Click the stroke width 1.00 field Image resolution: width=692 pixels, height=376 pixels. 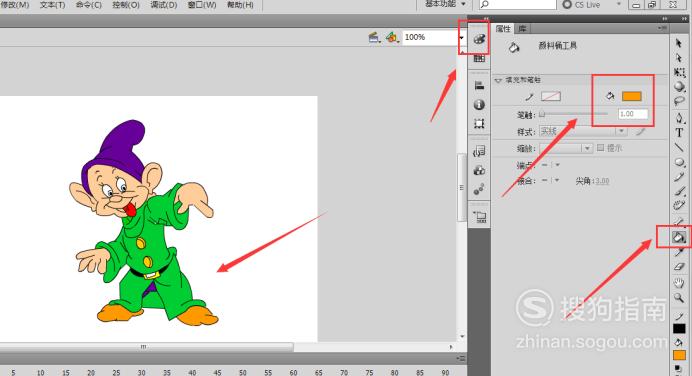(x=633, y=114)
